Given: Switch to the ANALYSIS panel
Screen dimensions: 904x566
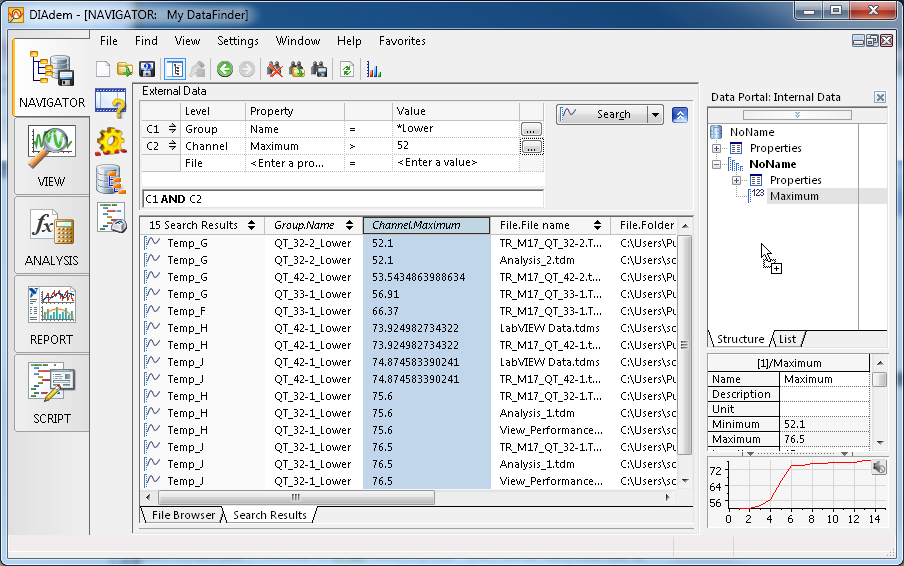Looking at the screenshot, I should (x=51, y=236).
